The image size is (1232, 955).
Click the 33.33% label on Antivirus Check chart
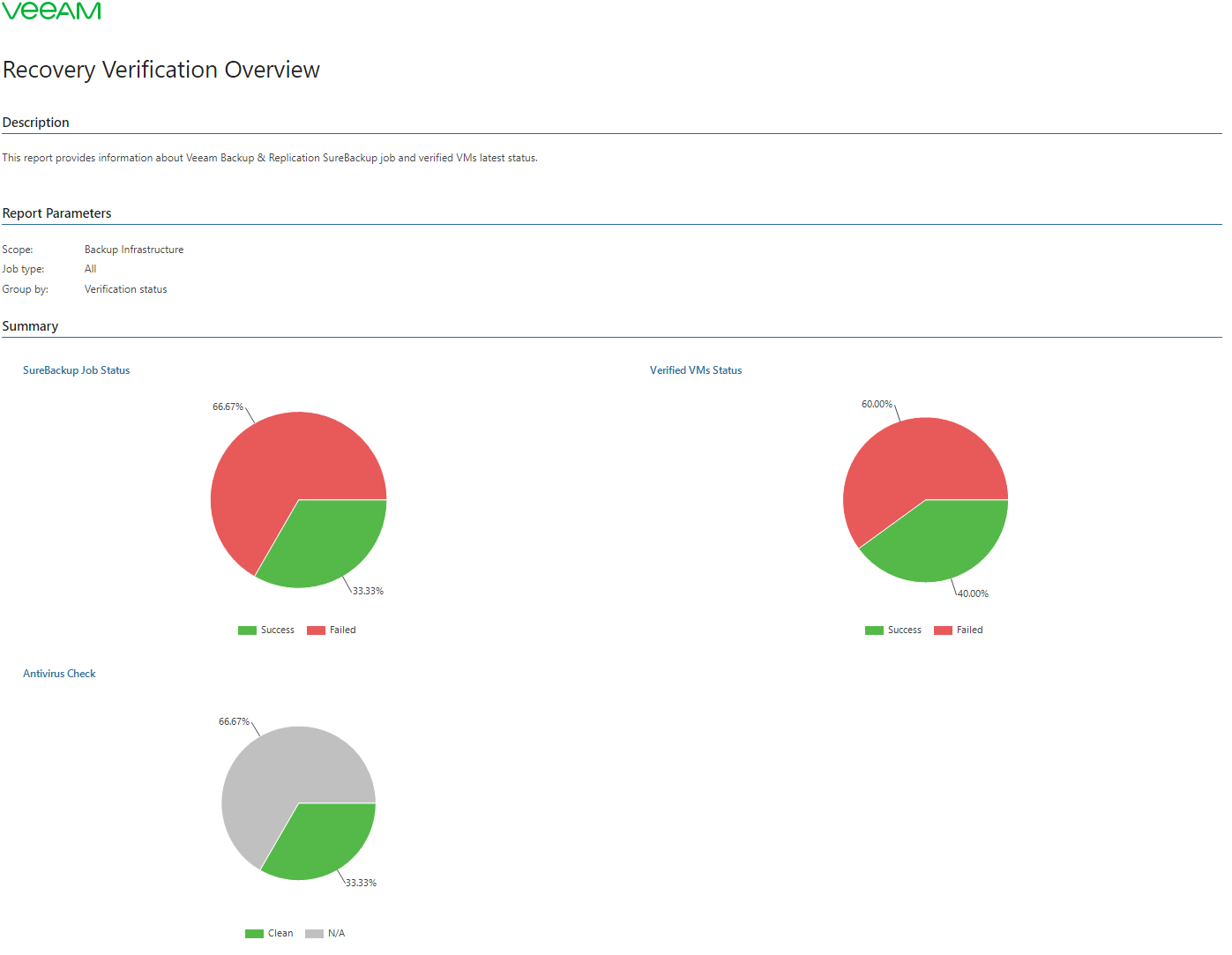coord(361,884)
